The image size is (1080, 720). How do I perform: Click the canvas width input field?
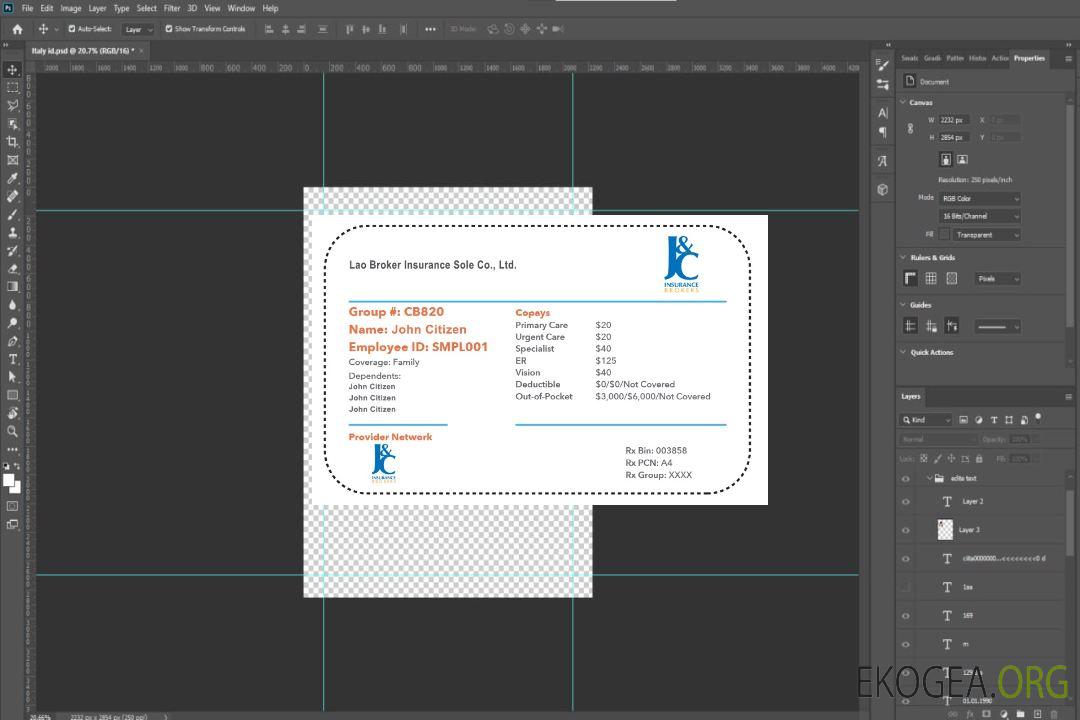point(953,120)
